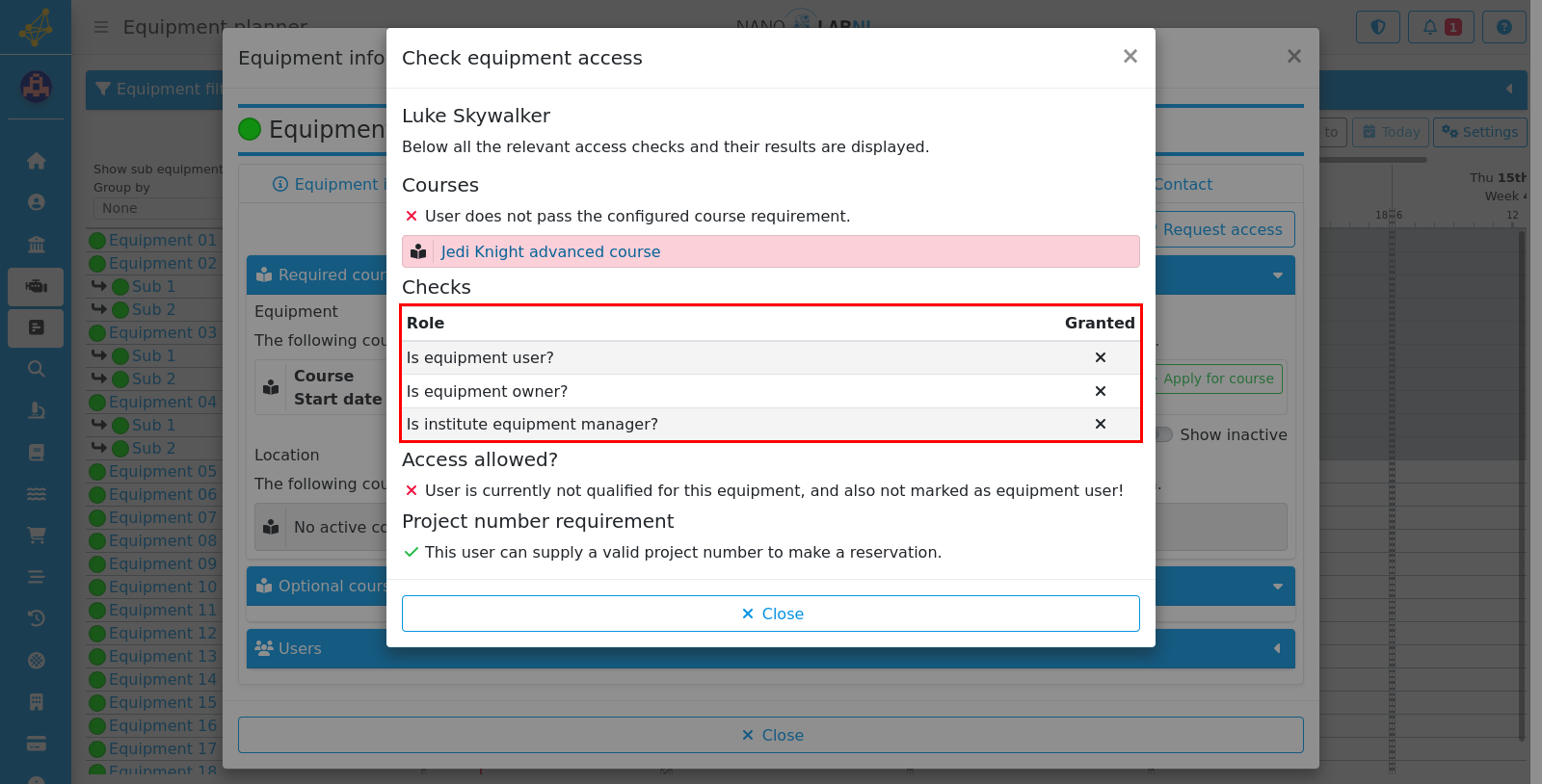The width and height of the screenshot is (1542, 784).
Task: Select Equipment 05 in the list
Action: coord(163,471)
